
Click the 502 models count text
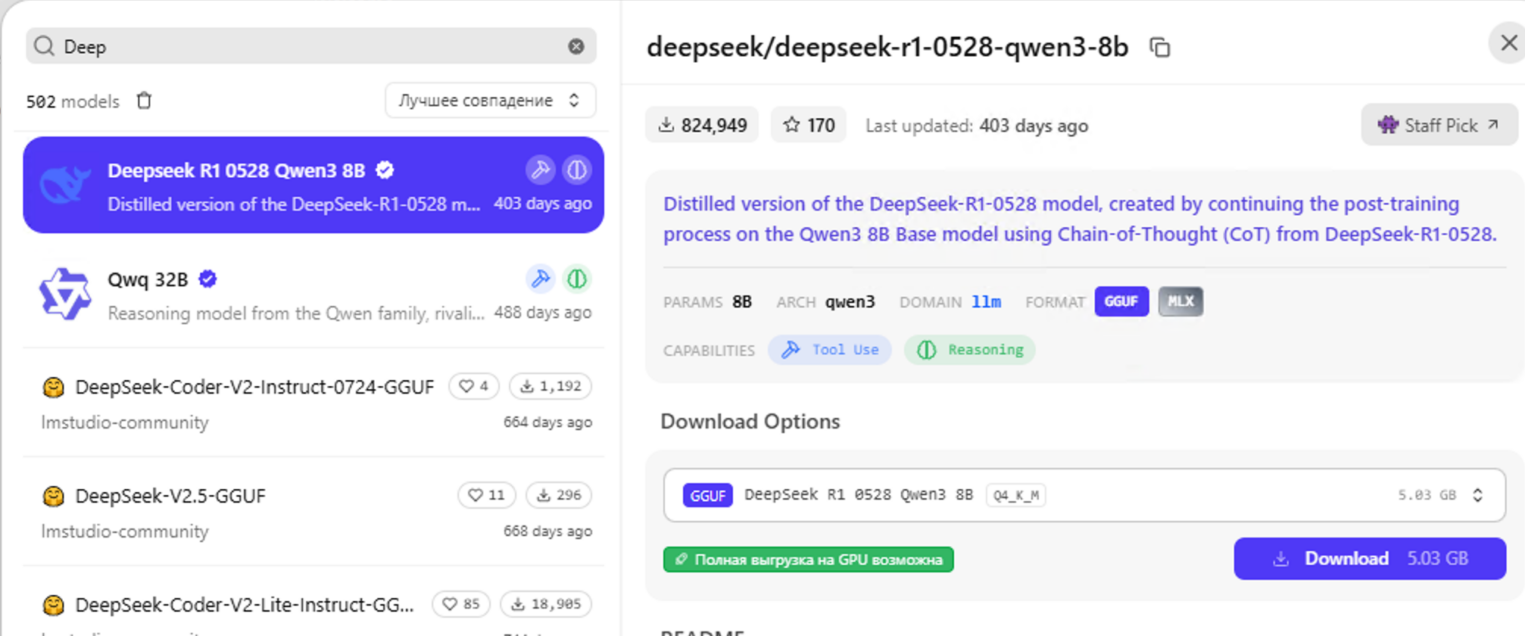(72, 101)
